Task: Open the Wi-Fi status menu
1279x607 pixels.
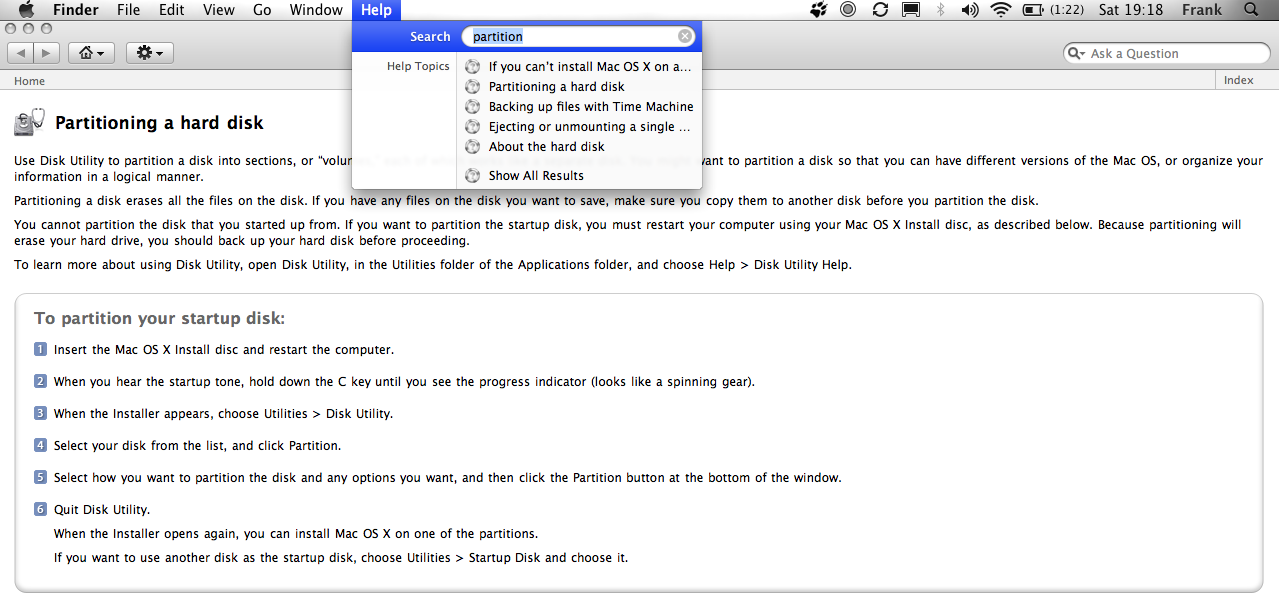Action: (1001, 10)
